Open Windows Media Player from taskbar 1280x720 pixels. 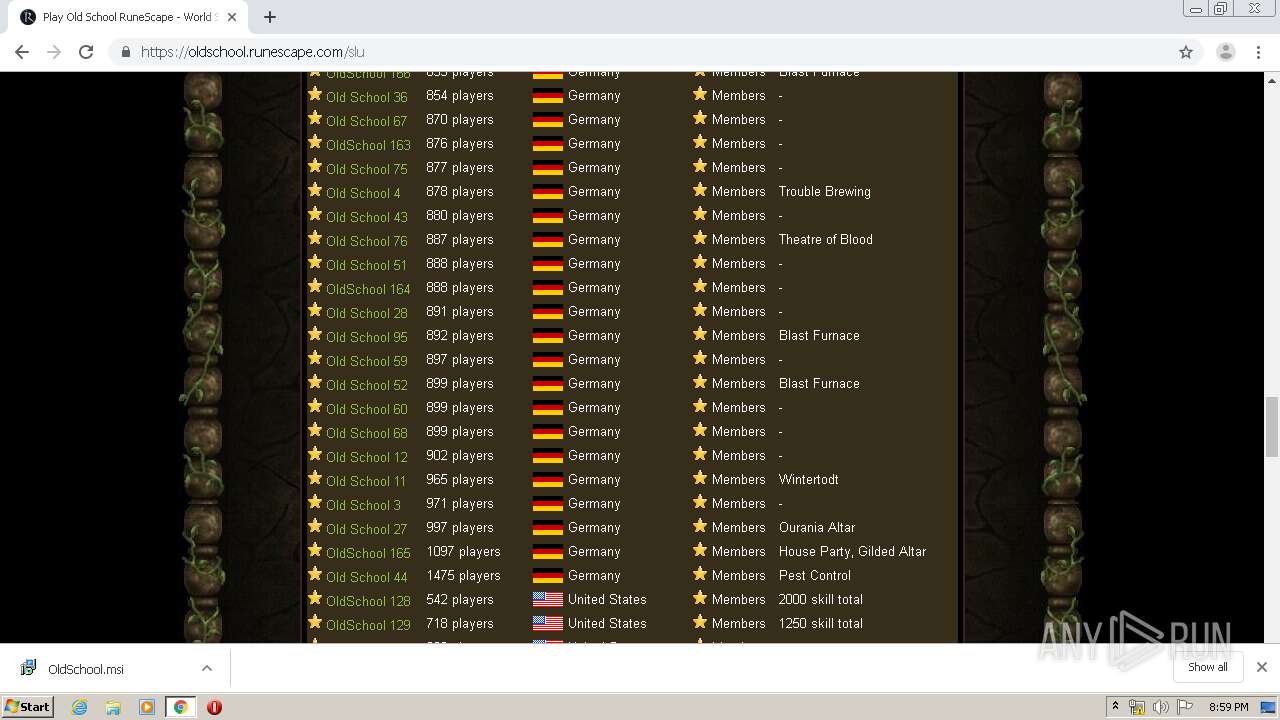point(147,707)
